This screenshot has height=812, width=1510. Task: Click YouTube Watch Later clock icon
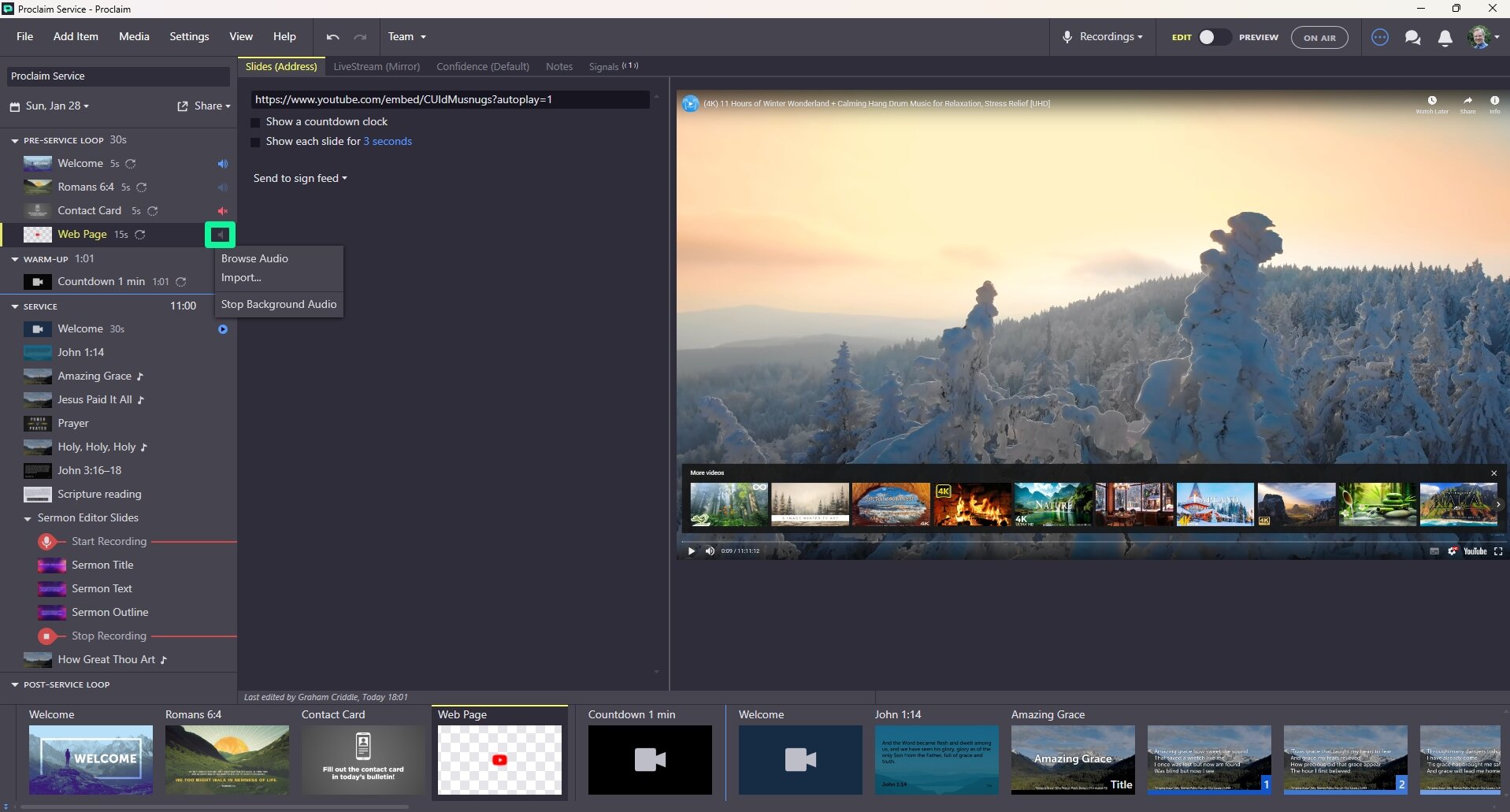[x=1432, y=101]
